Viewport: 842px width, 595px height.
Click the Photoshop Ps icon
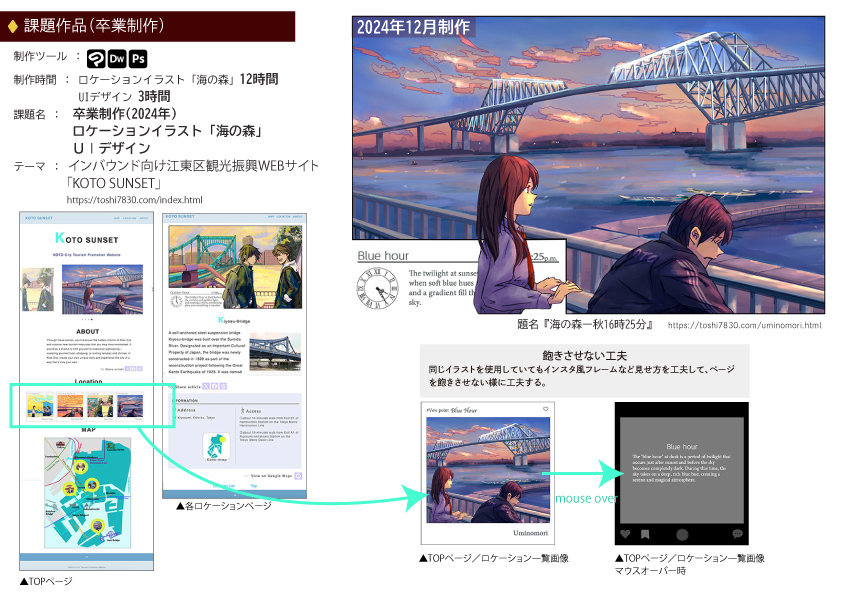(138, 57)
